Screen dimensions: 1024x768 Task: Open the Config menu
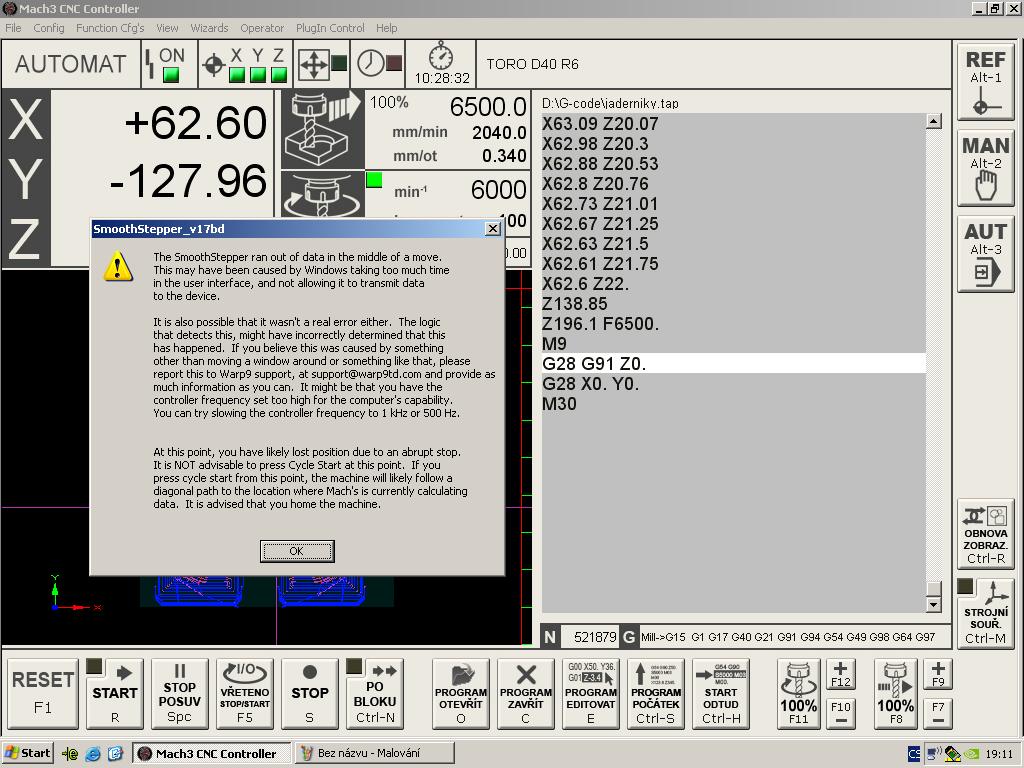(x=48, y=28)
